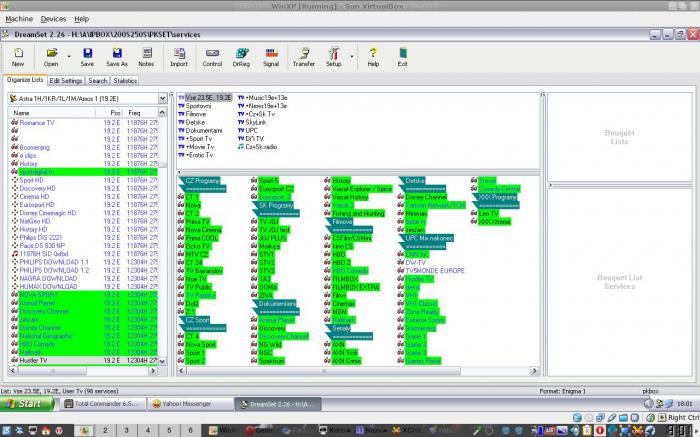Select 'FILMBOX EXTRA' in the bouquet services
The image size is (700, 437).
pyautogui.click(x=356, y=287)
